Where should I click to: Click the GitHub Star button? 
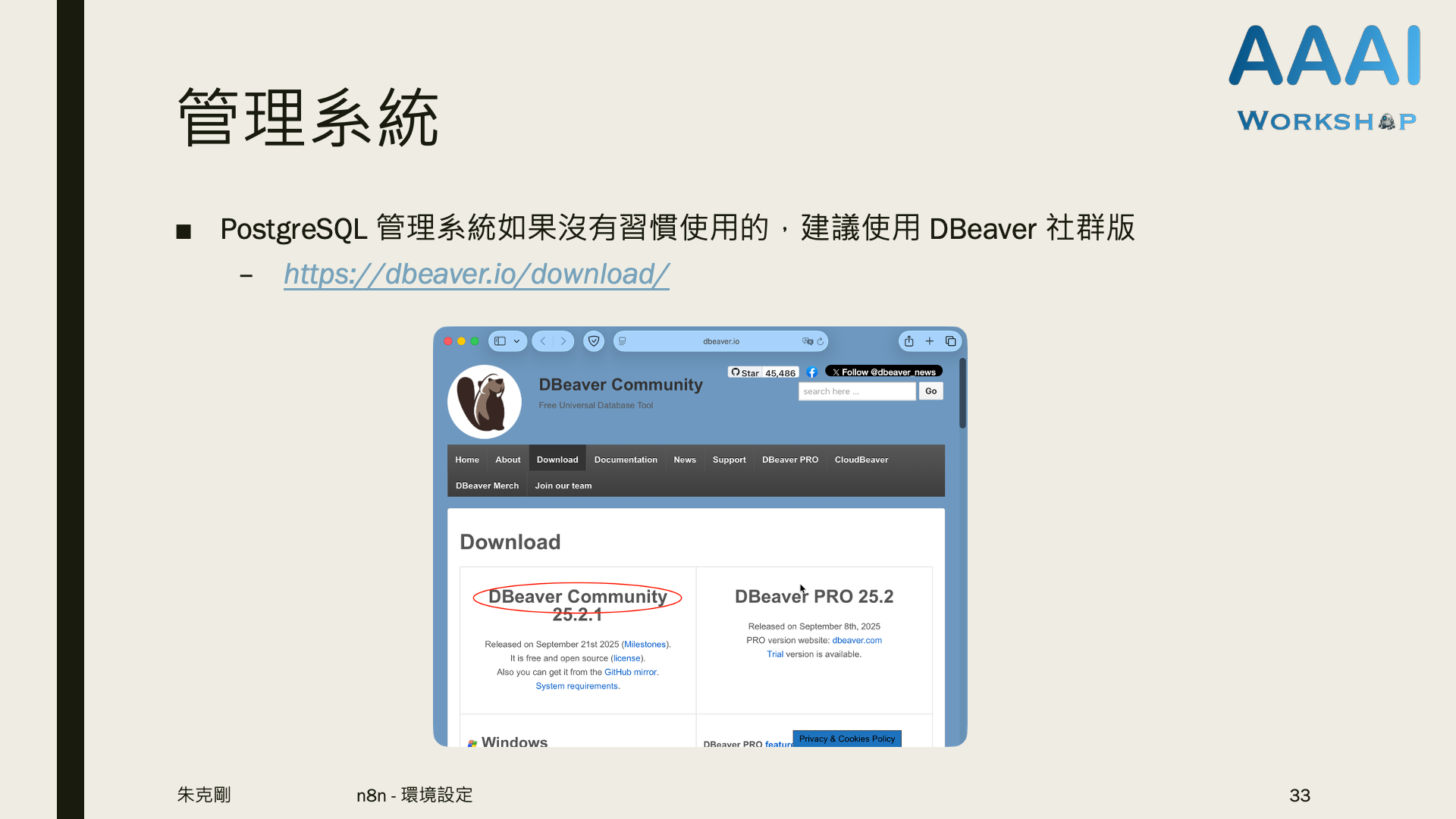coord(745,372)
